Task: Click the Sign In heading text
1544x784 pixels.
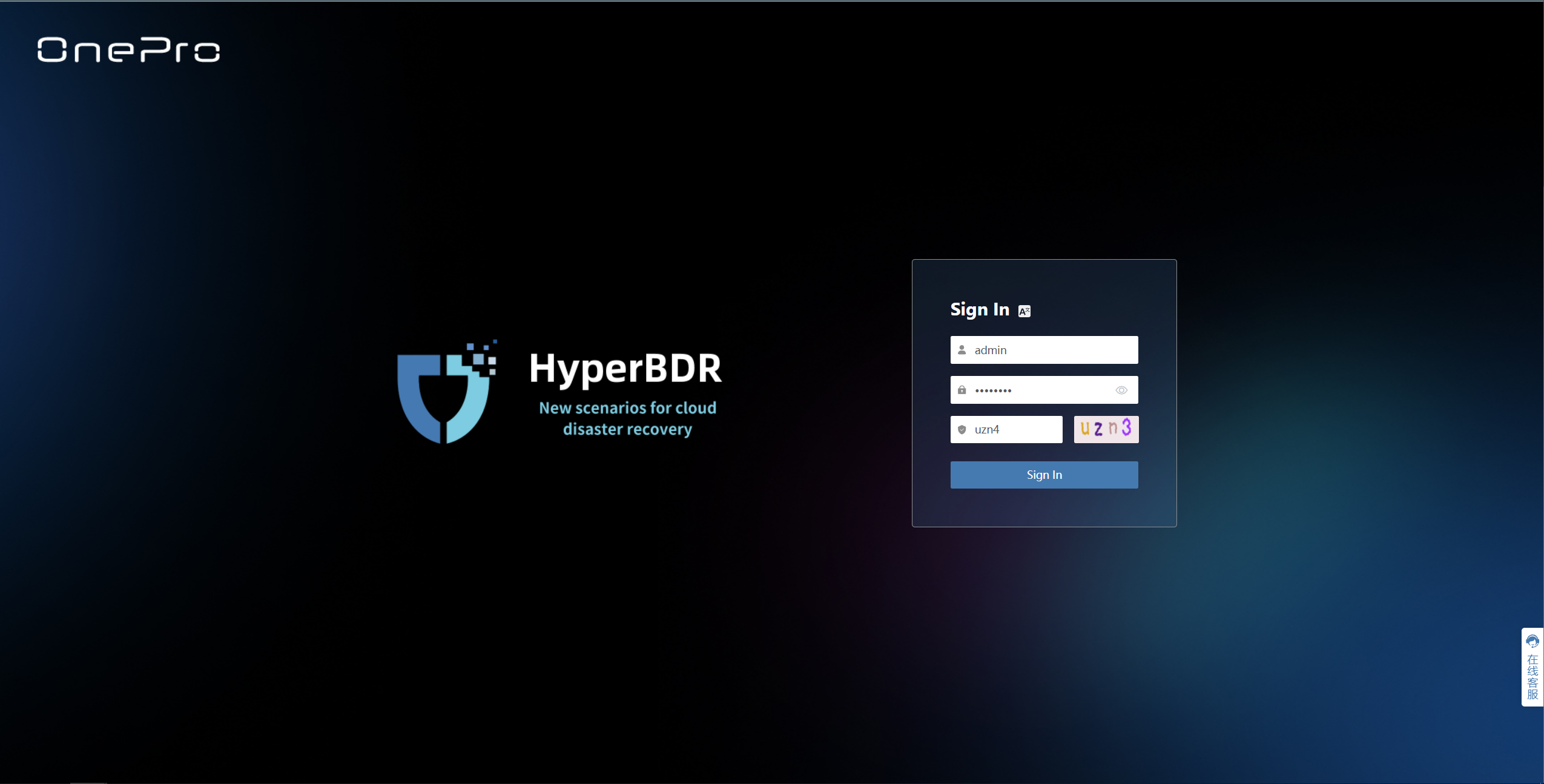Action: [979, 309]
